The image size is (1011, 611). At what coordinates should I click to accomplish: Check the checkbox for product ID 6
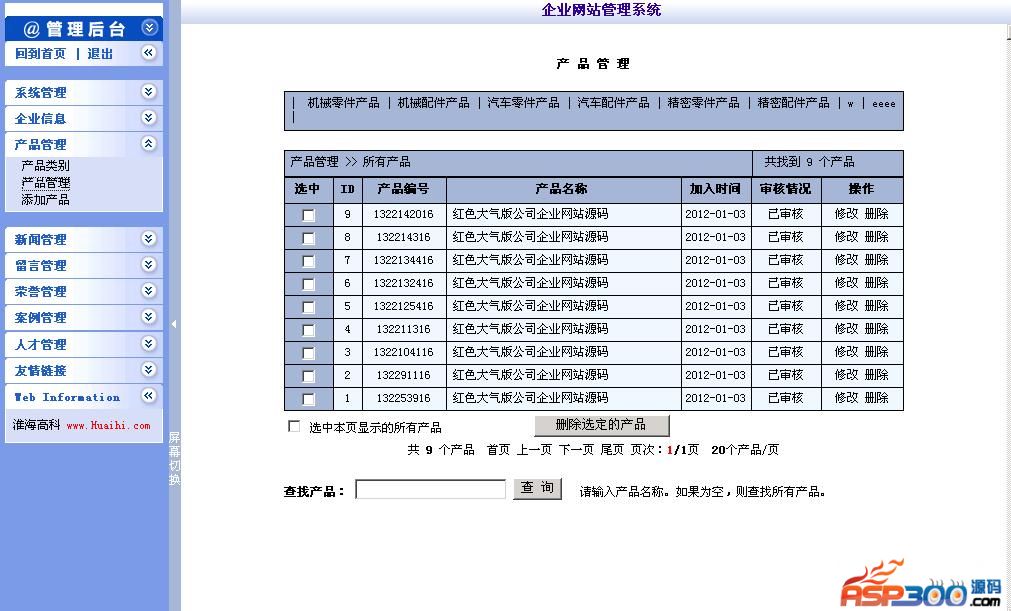pos(309,284)
